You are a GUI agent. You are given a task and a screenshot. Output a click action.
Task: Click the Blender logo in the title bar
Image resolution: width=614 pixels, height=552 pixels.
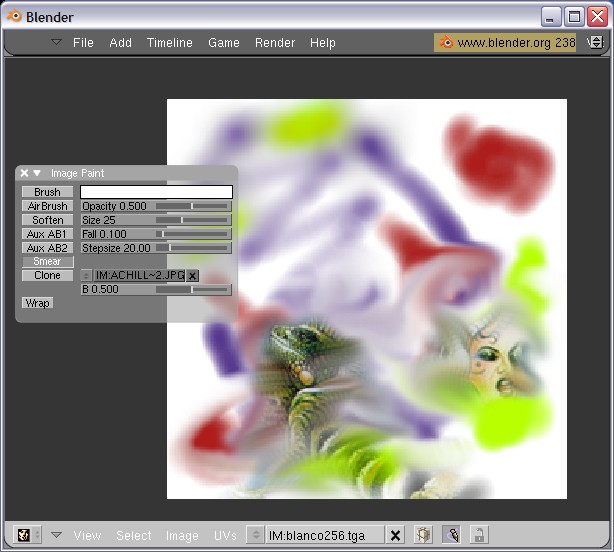coord(14,16)
